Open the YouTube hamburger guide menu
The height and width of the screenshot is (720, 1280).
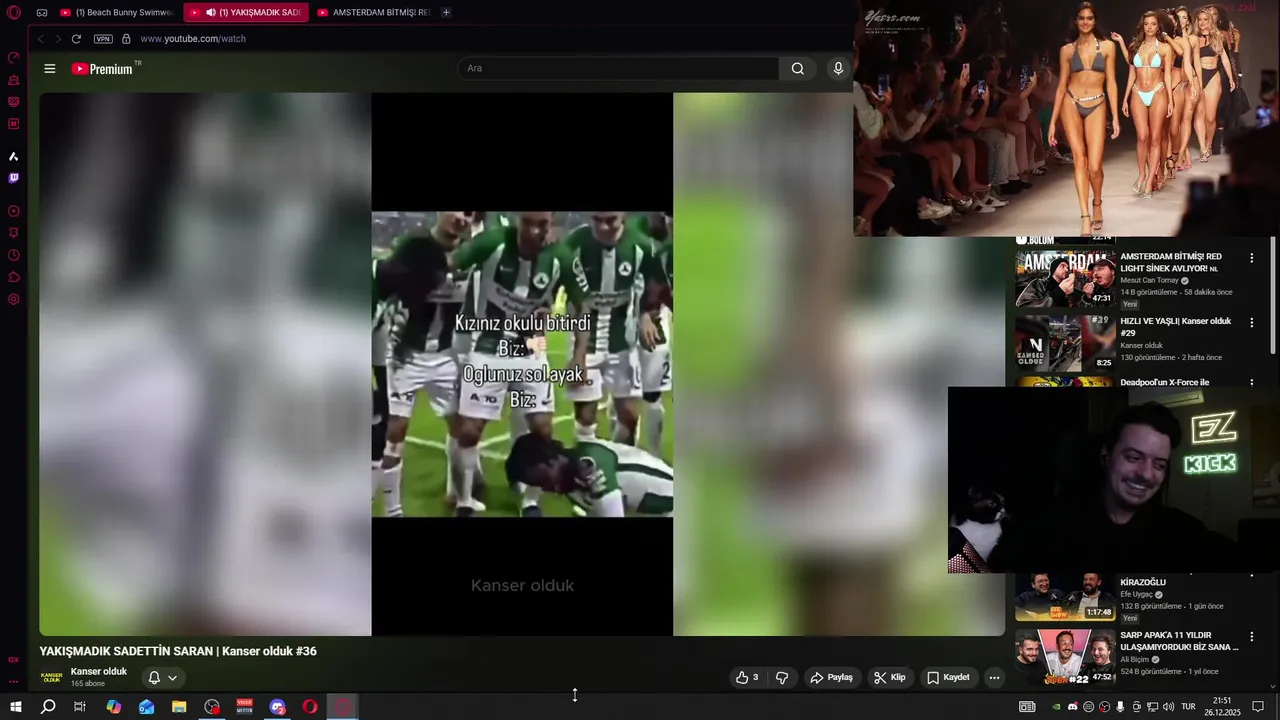(x=50, y=69)
